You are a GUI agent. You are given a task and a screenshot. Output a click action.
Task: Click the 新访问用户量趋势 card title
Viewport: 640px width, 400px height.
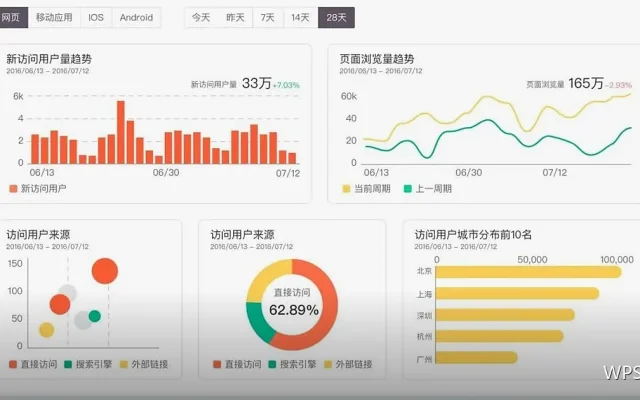pos(49,59)
